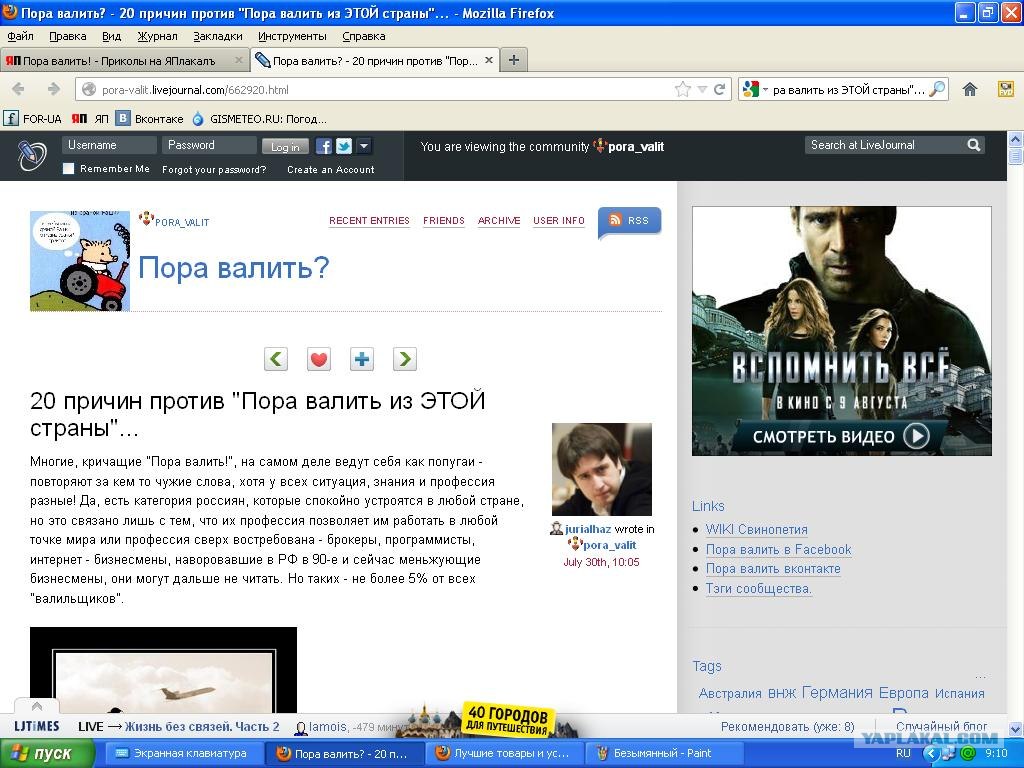Open the Германия tag
Viewport: 1024px width, 768px height.
click(x=837, y=693)
